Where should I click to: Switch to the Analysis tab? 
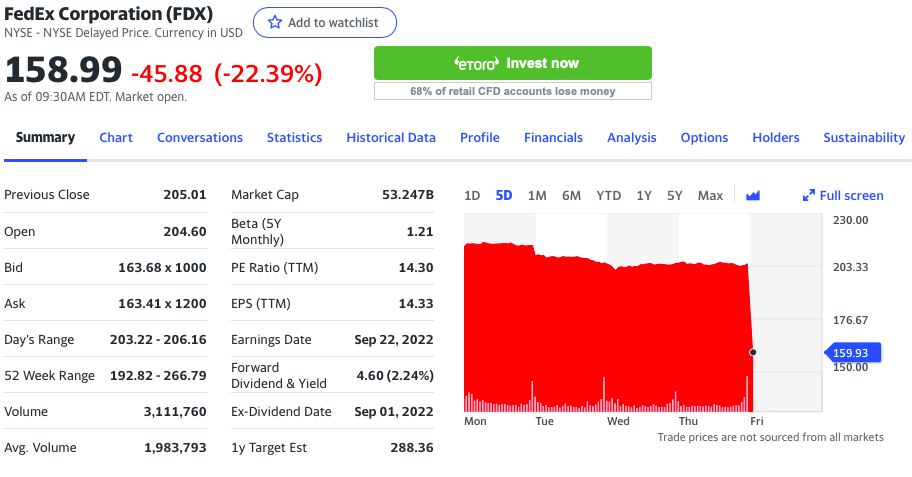[x=632, y=137]
